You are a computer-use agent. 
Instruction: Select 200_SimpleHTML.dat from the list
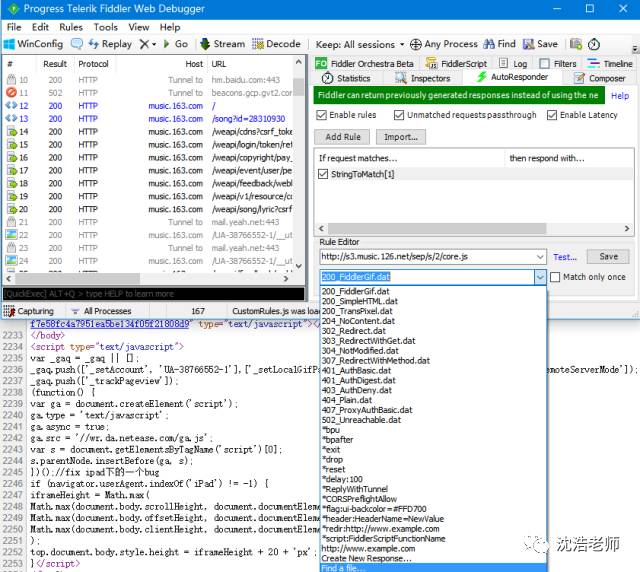(x=360, y=301)
